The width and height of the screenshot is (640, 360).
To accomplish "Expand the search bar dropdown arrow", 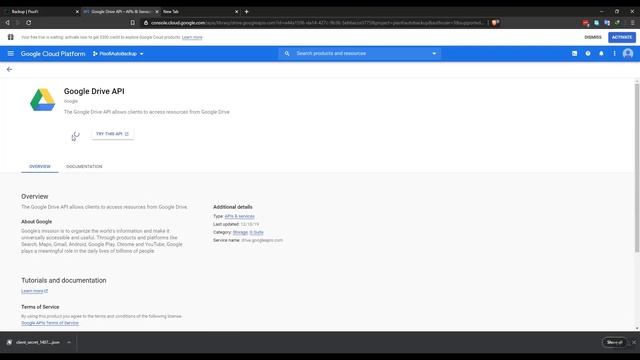I will 434,53.
